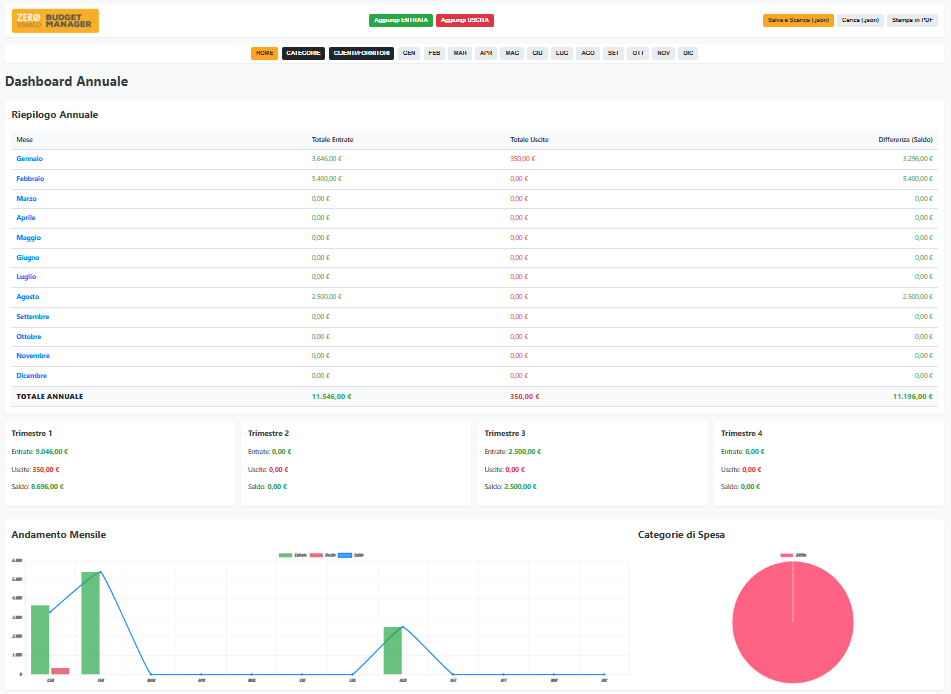This screenshot has height=694, width=951.
Task: Click the Zero Stanco Budget Manager logo
Action: coord(56,20)
